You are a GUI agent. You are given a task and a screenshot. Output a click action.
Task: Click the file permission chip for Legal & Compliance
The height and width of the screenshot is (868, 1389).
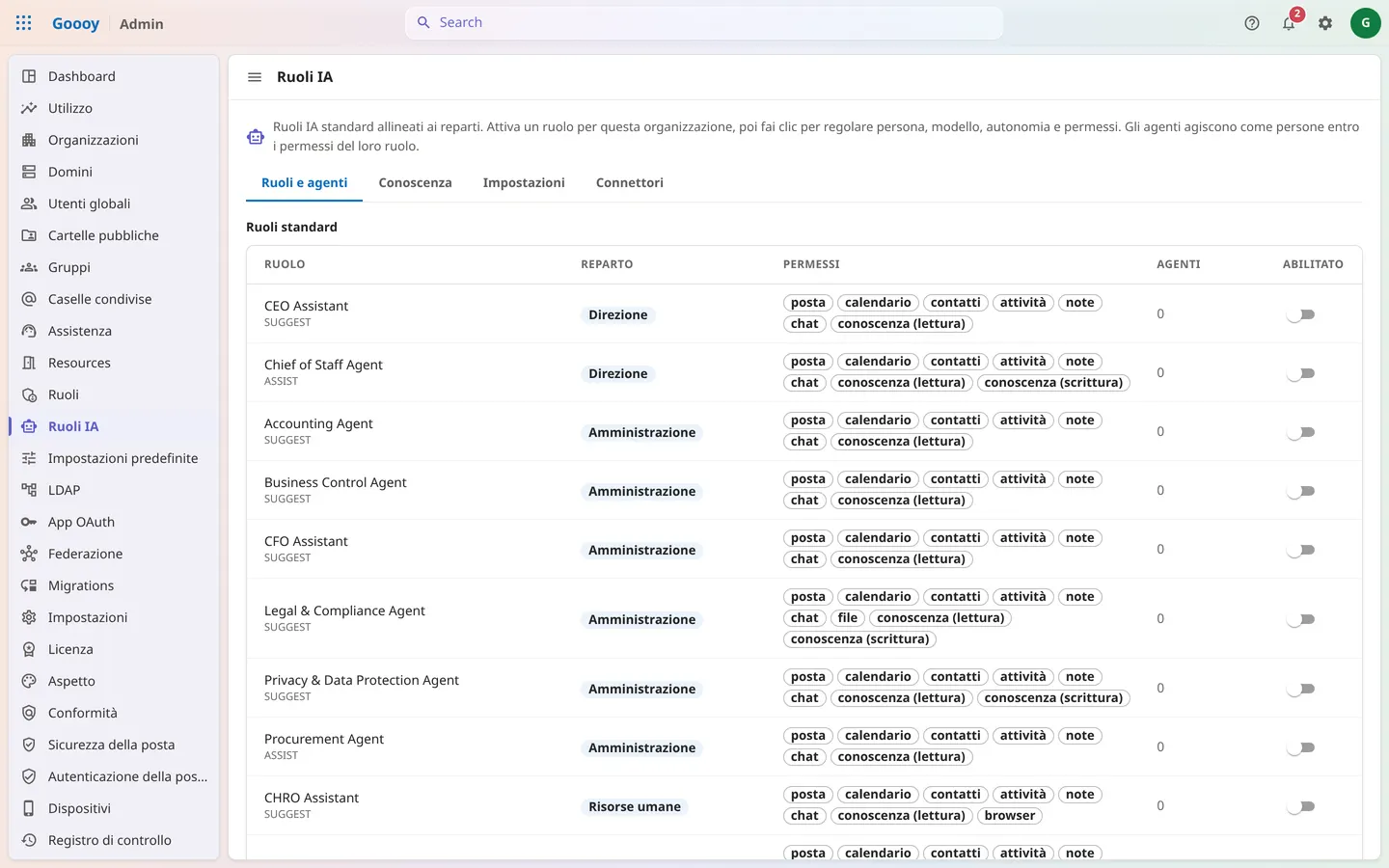[848, 617]
